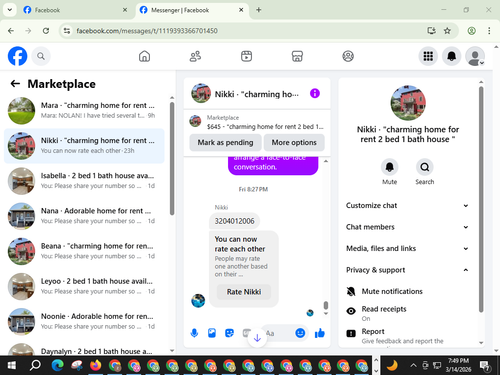Open Beana's charming home conversation
The image size is (500, 375).
(x=84, y=251)
